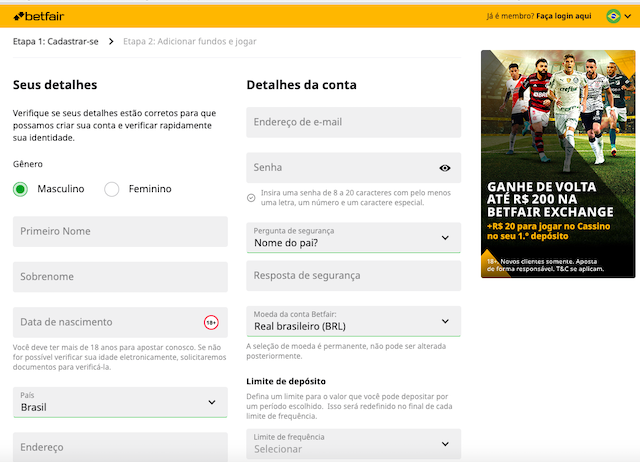Click the 'Detalhes da conta' heading
640x462 pixels.
pos(302,85)
